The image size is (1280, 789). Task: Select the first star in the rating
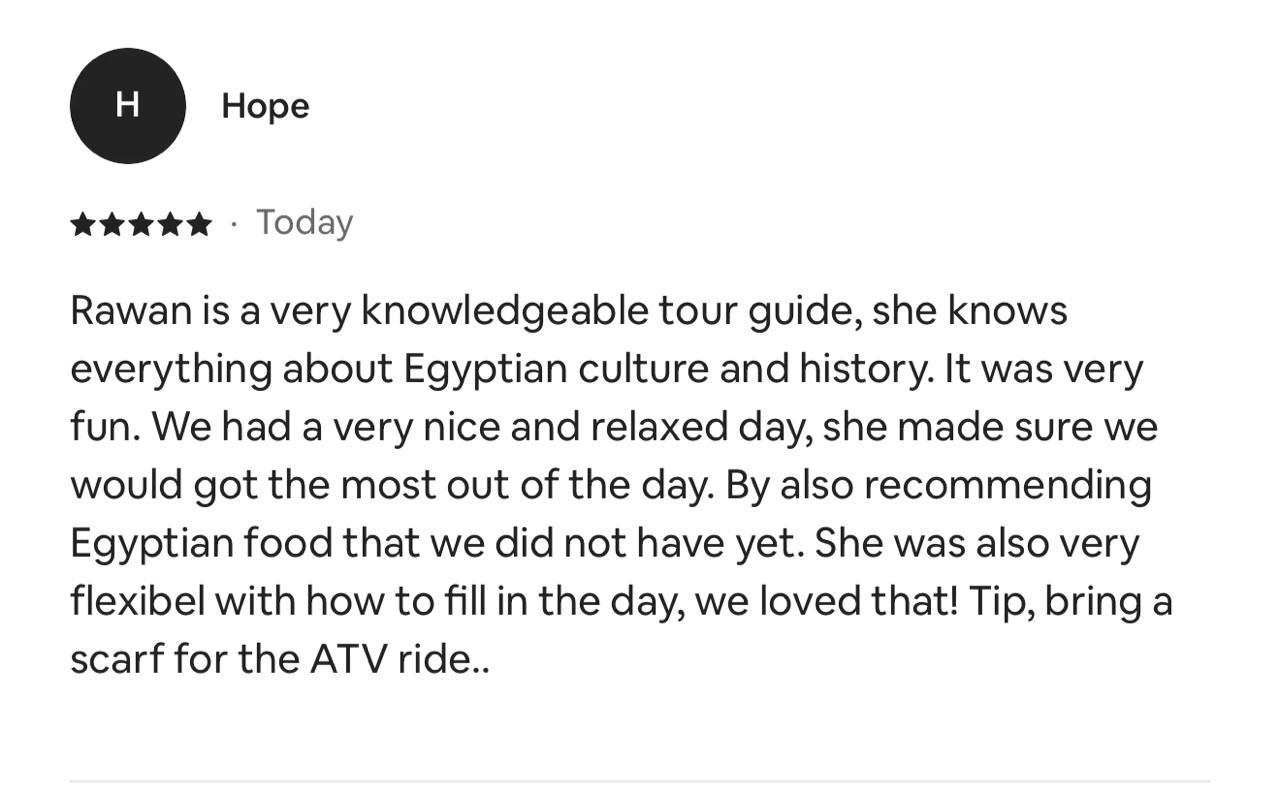point(83,224)
